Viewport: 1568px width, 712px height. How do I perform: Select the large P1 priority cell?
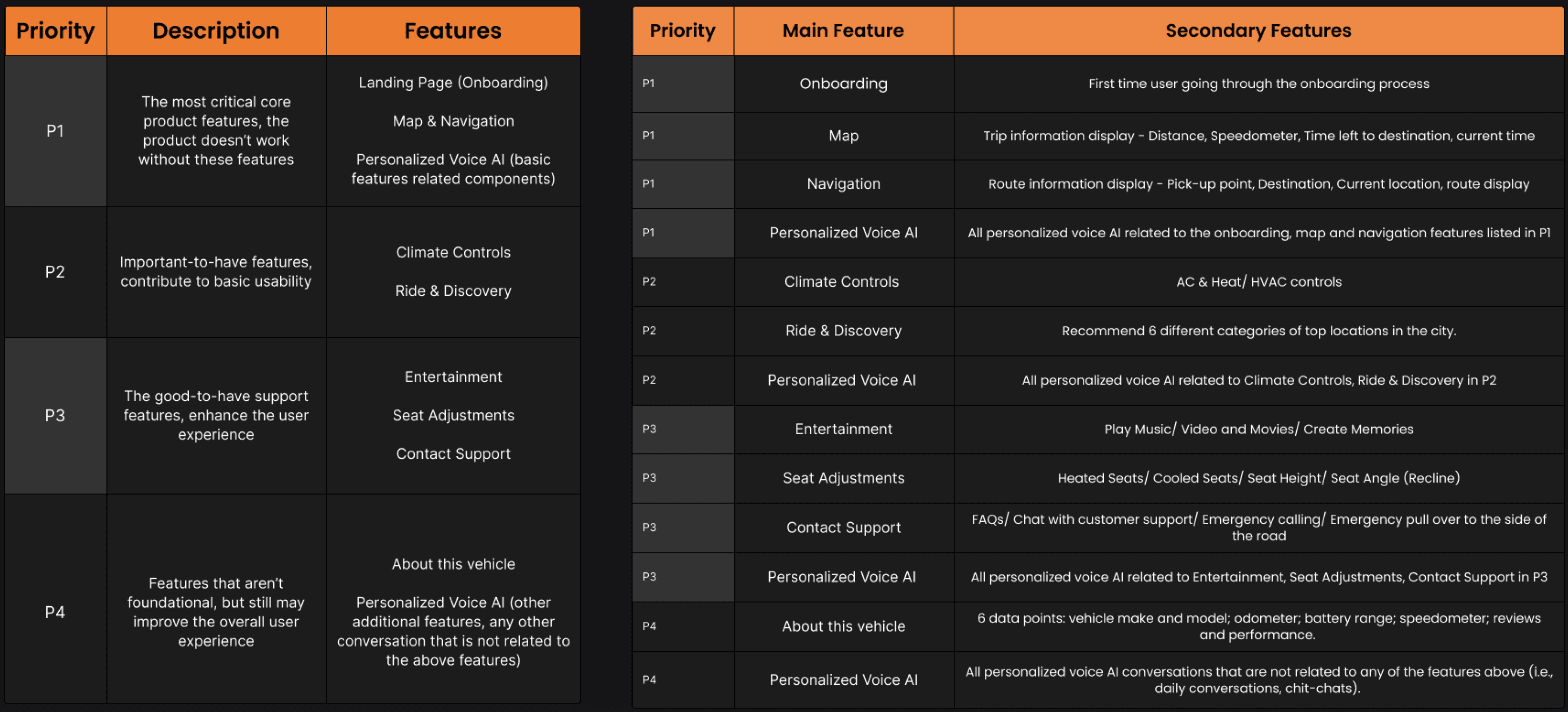click(55, 131)
